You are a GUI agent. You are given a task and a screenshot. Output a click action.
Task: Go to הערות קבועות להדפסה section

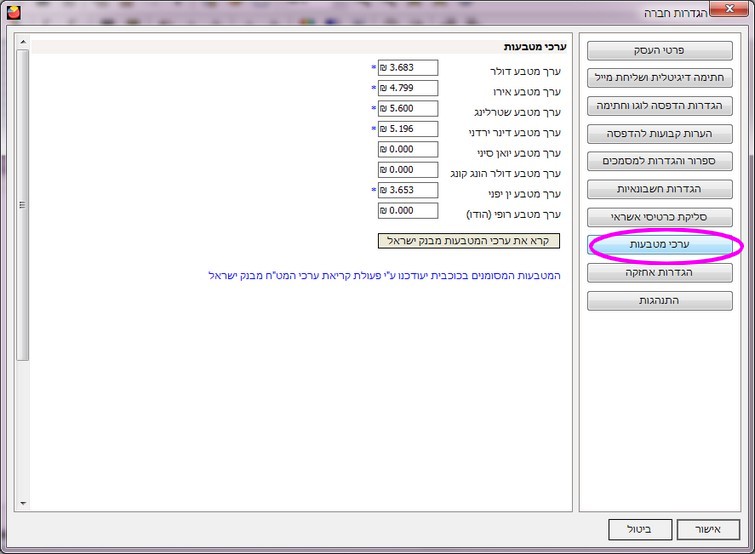[659, 133]
